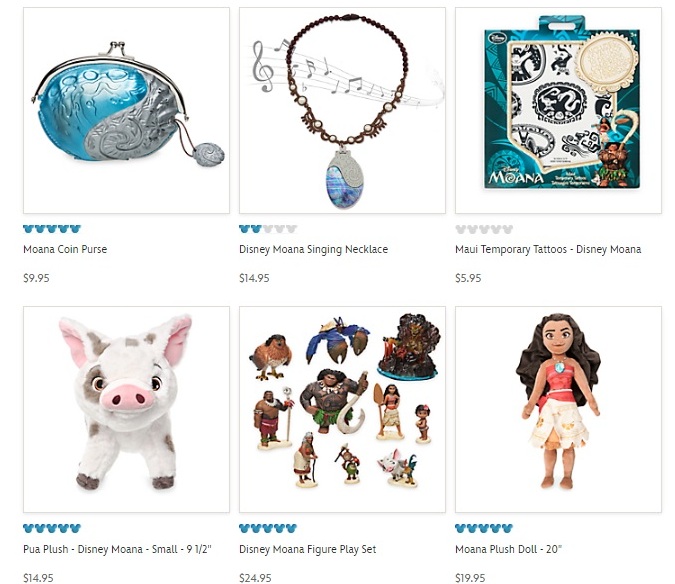Open the Maui Temporary Tattoos product image
The image size is (675, 584).
(x=558, y=110)
